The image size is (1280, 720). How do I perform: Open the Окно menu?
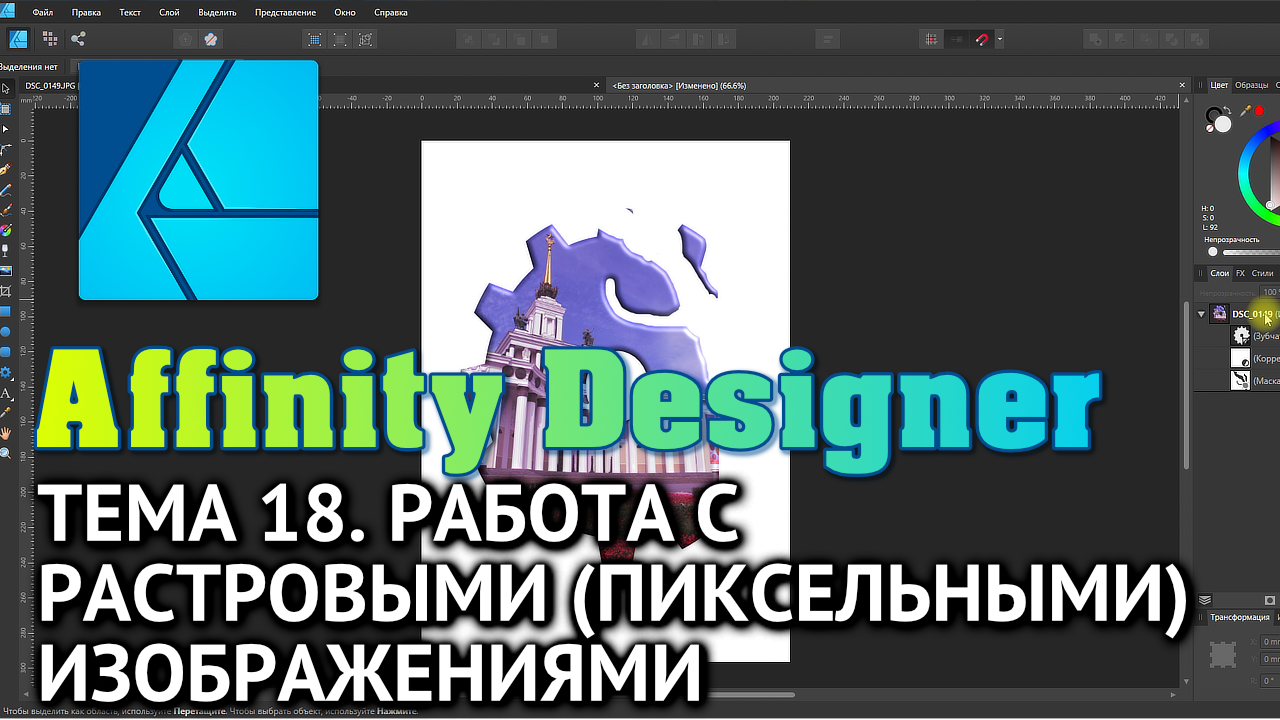coord(345,13)
